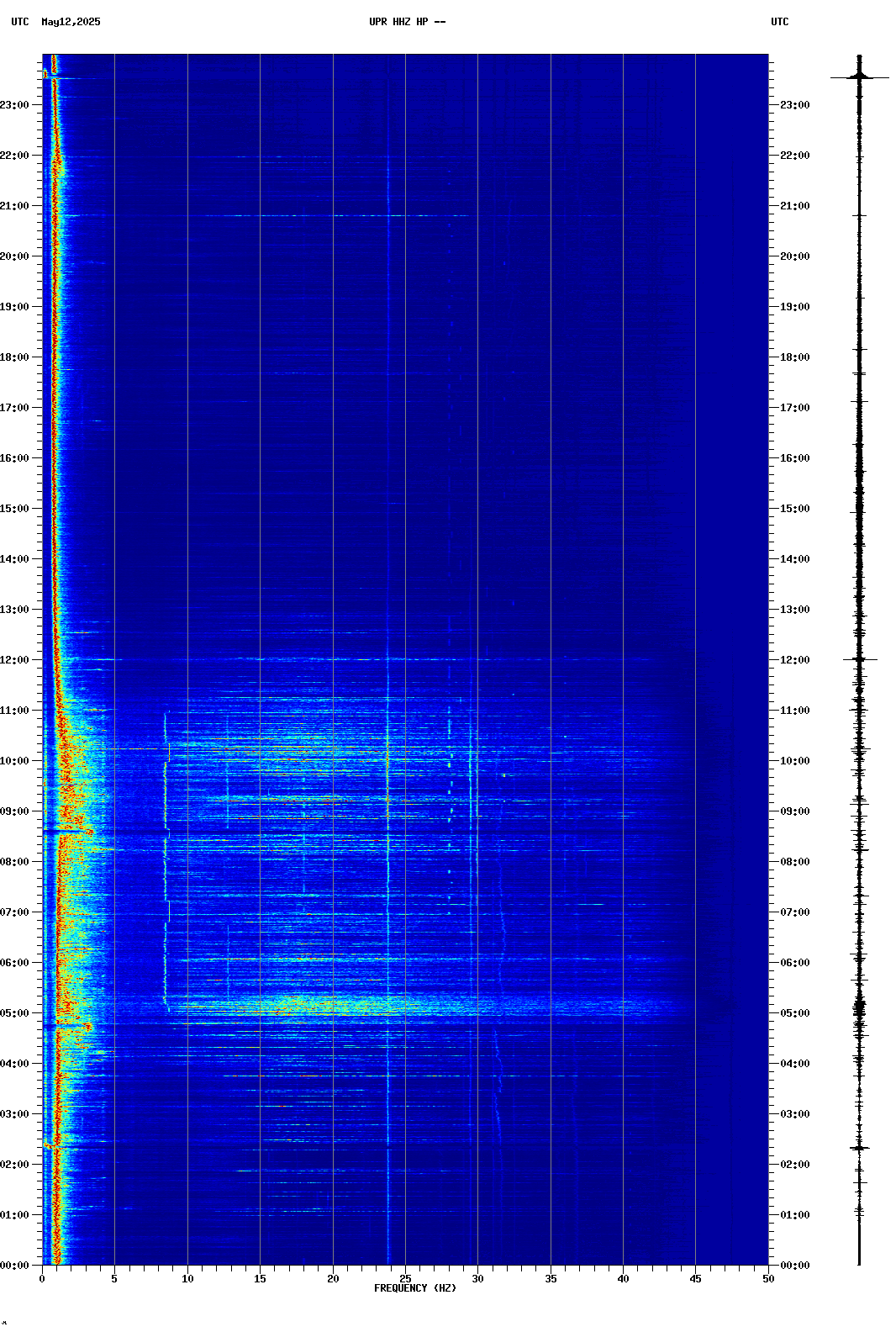The width and height of the screenshot is (896, 1332).
Task: Click the 0 tick label on frequency axis
Action: point(42,1279)
